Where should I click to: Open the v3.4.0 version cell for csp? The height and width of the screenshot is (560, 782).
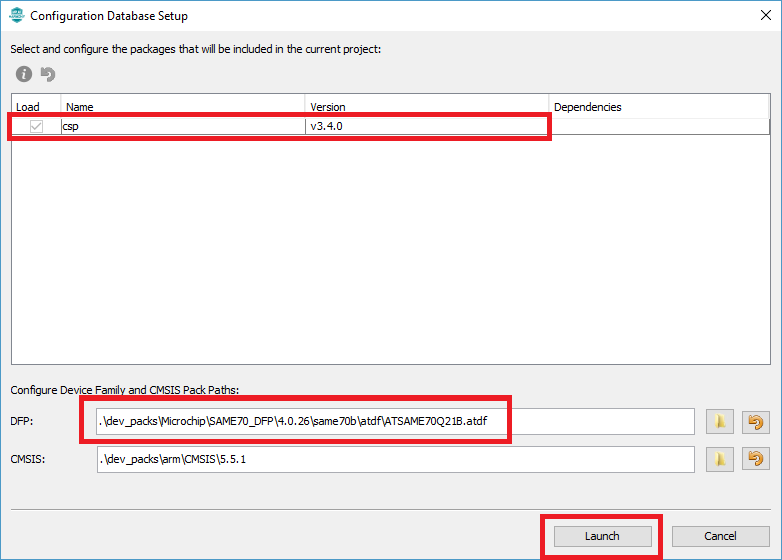point(427,127)
